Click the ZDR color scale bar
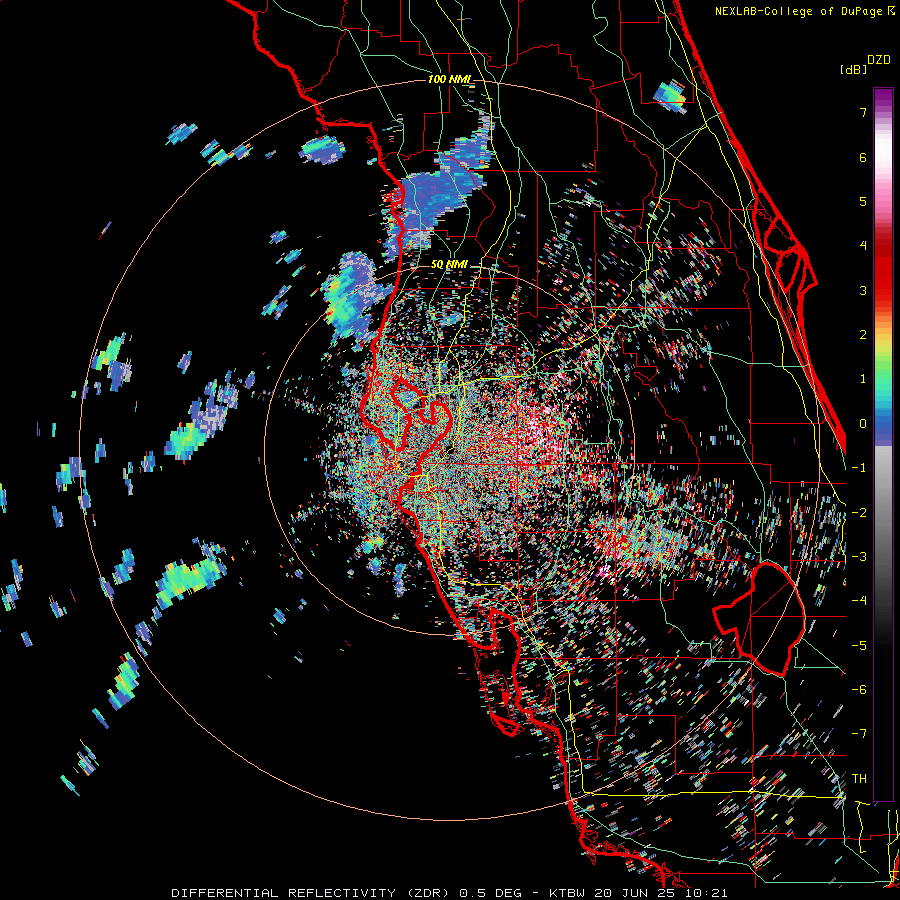The width and height of the screenshot is (900, 900). click(883, 444)
